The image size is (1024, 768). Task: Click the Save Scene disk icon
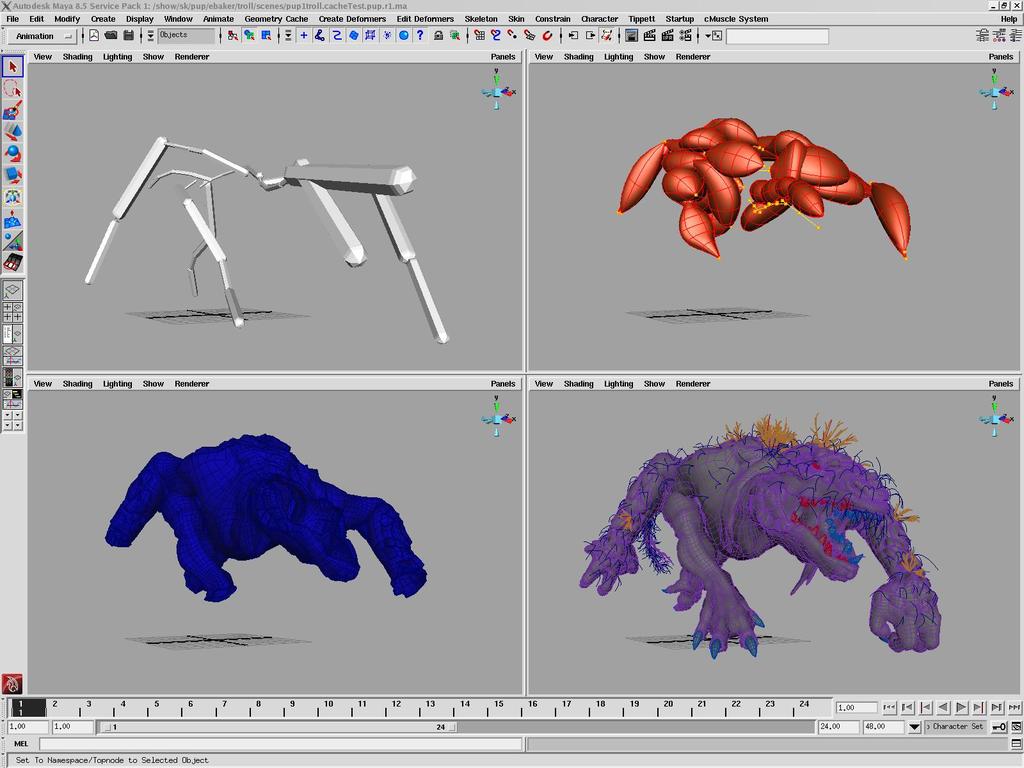[x=129, y=35]
